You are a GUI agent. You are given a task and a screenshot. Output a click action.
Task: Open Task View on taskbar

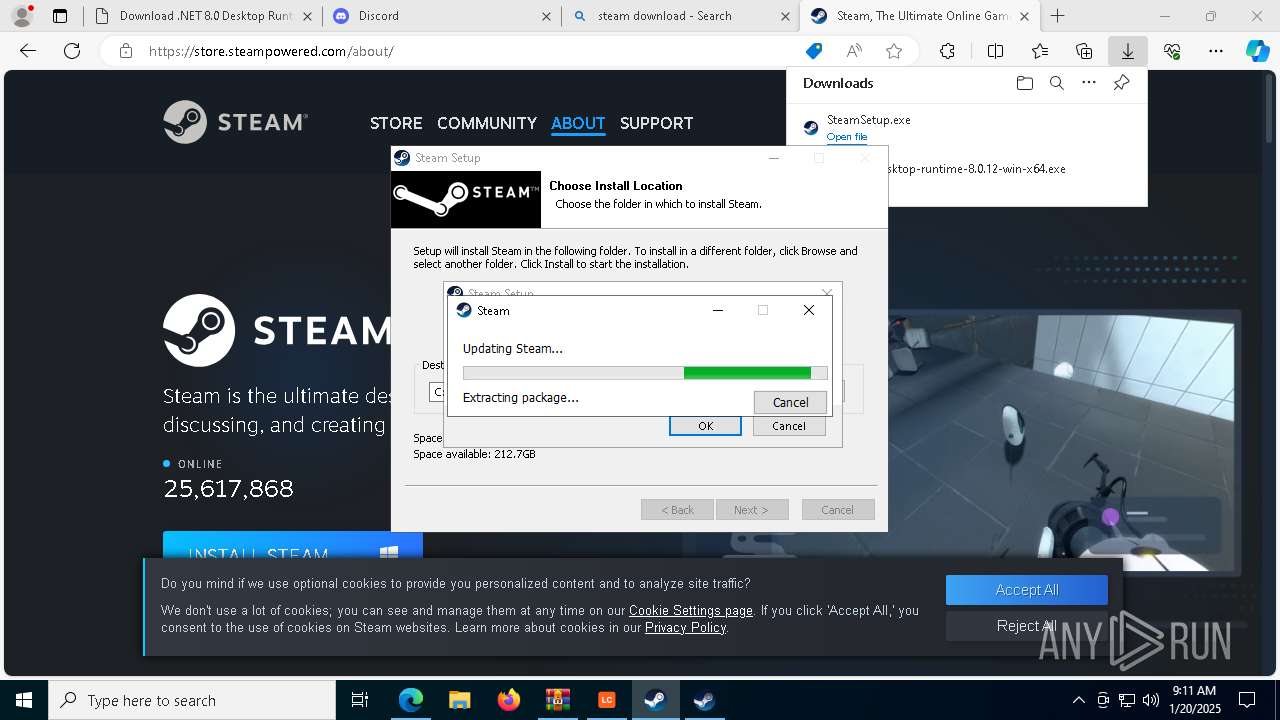coord(360,700)
